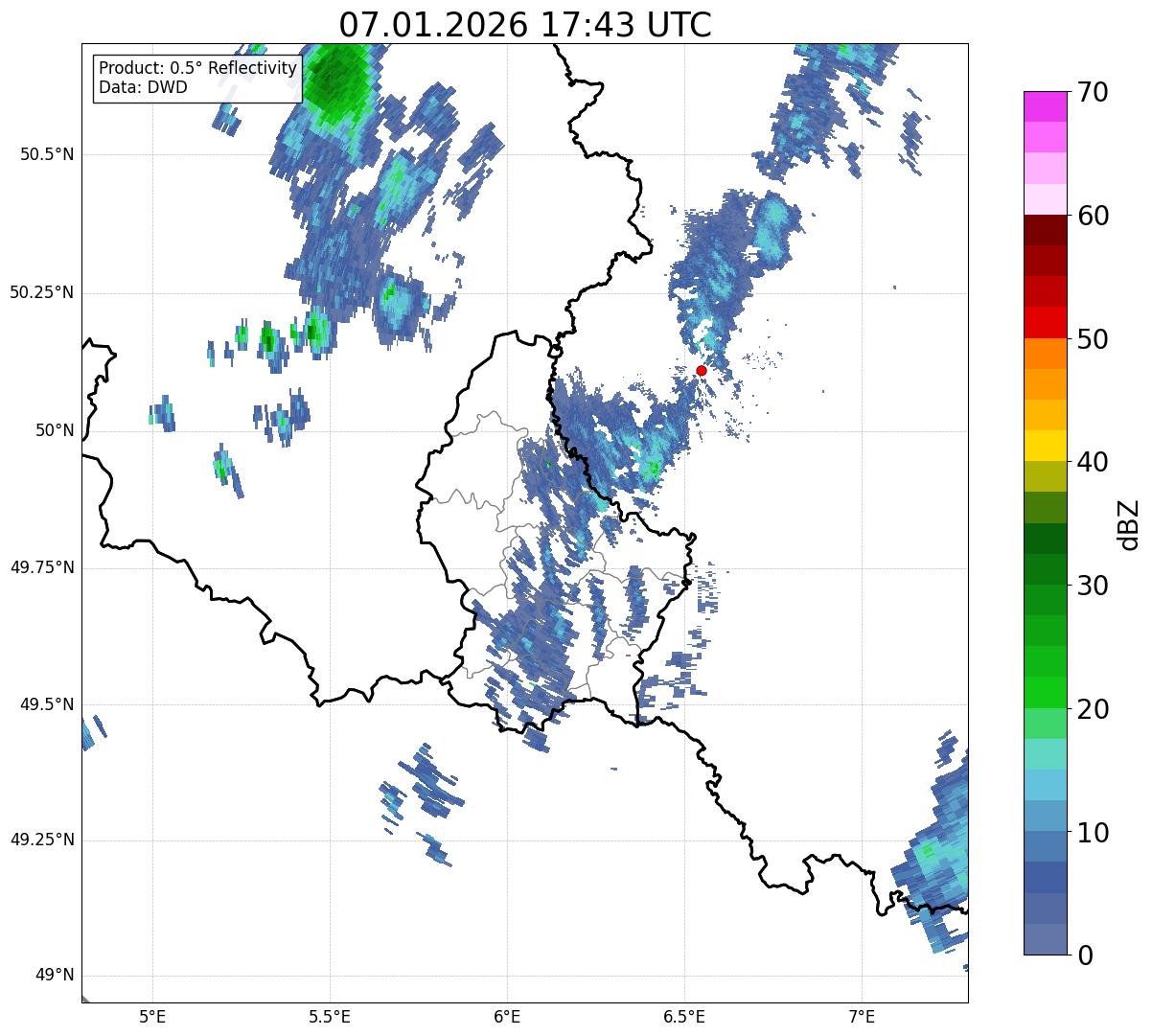This screenshot has width=1152, height=1036.
Task: Click the 'Product: 0.5° Reflectivity' label
Action: [x=197, y=69]
